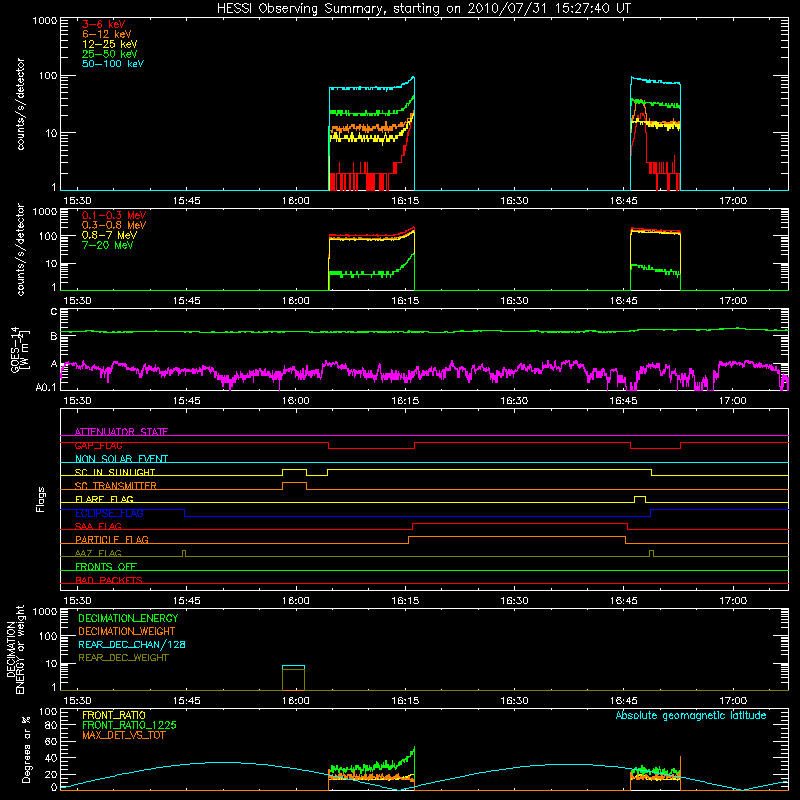This screenshot has height=800, width=800.
Task: Click the 0.3-0.8 MeV legend entry
Action: pos(114,225)
